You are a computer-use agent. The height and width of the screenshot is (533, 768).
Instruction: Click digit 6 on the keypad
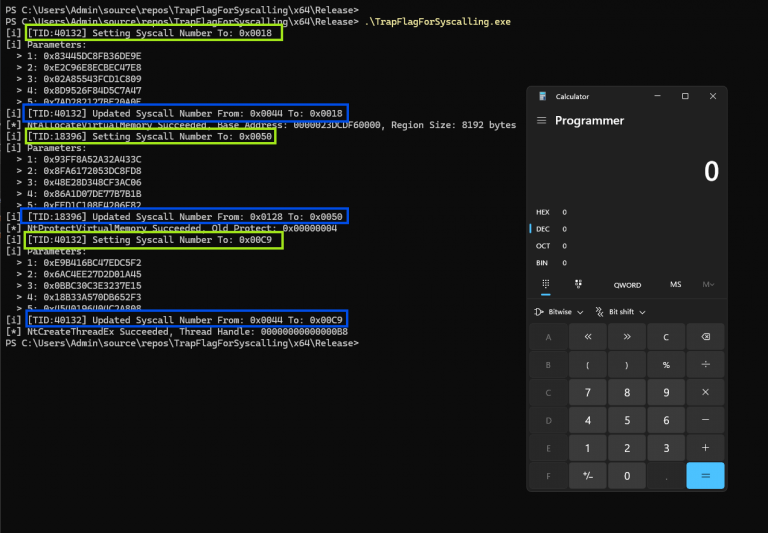tap(666, 420)
